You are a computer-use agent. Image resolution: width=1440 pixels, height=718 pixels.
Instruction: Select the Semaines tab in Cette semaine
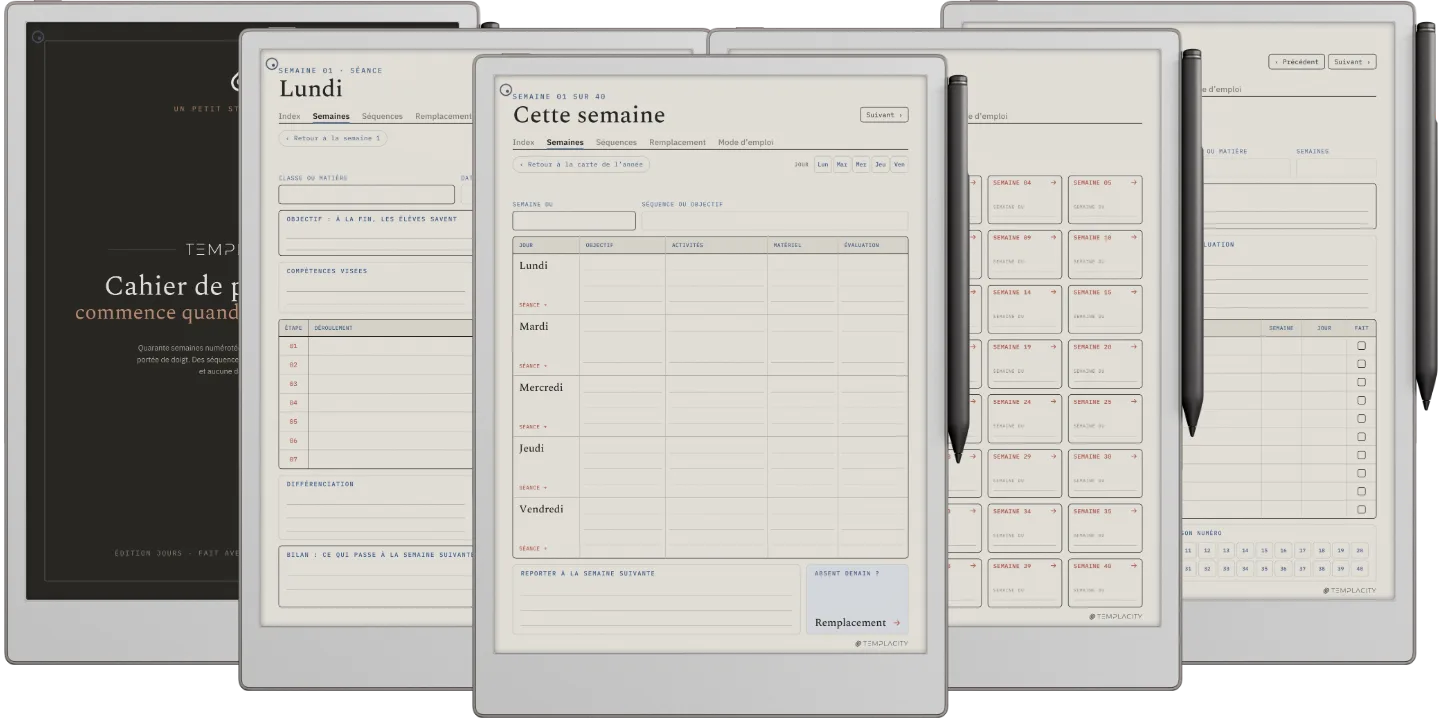tap(565, 143)
